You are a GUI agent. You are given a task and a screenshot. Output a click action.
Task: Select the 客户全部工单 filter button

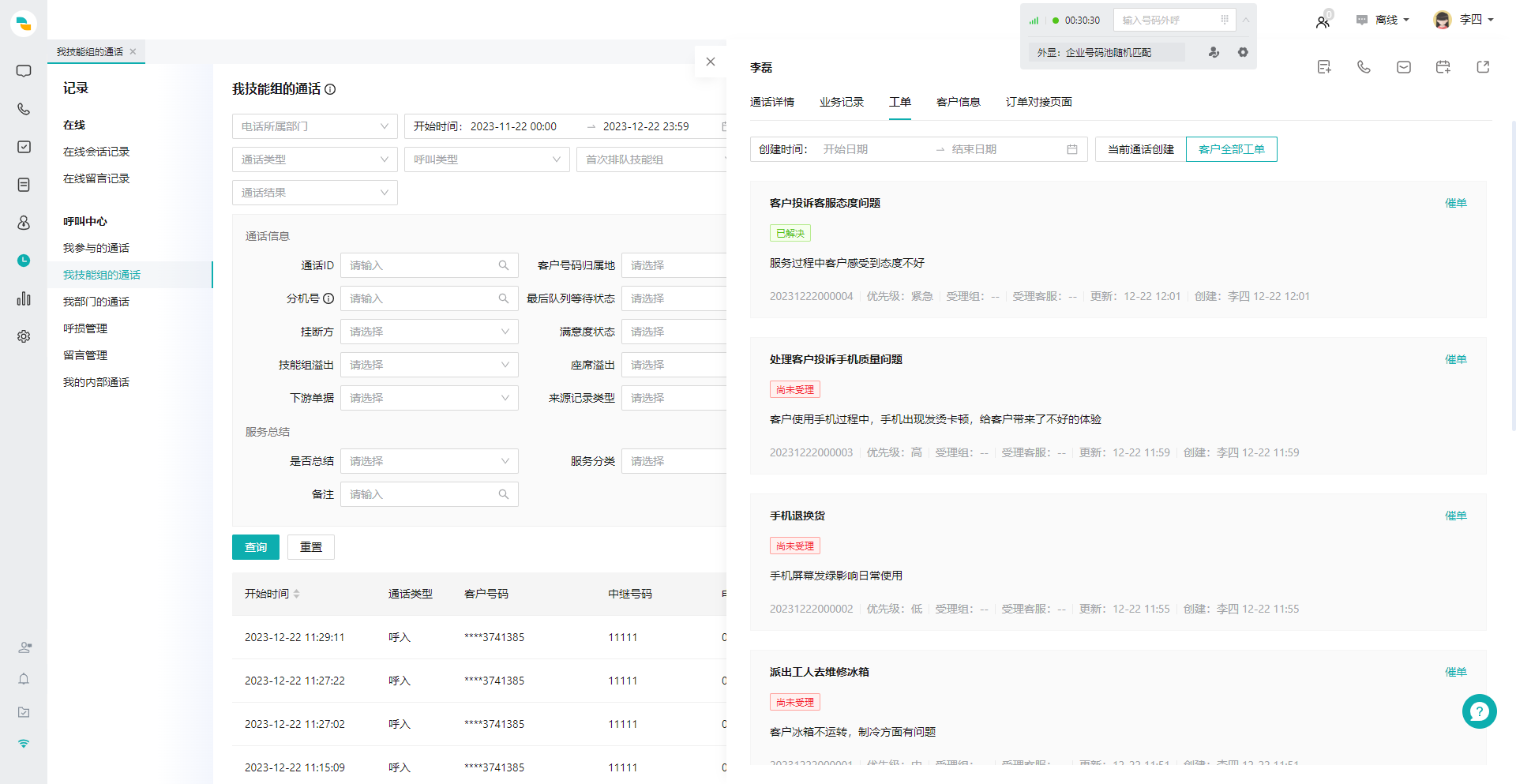coord(1232,149)
